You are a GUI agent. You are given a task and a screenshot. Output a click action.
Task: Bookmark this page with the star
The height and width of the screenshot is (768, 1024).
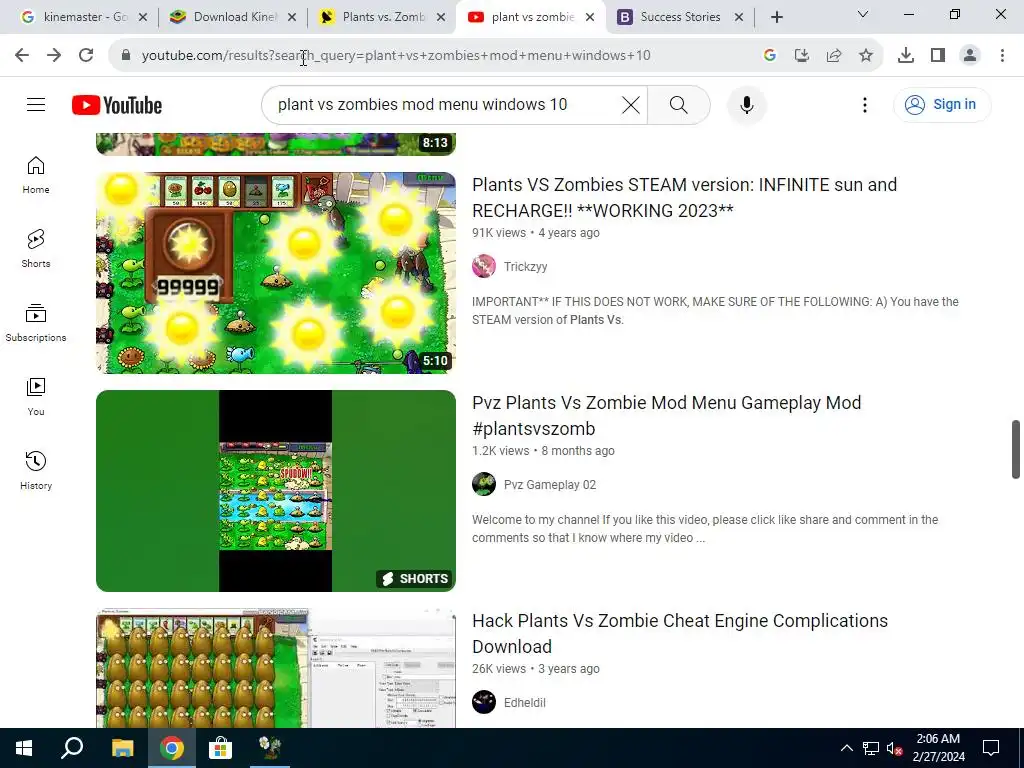866,56
